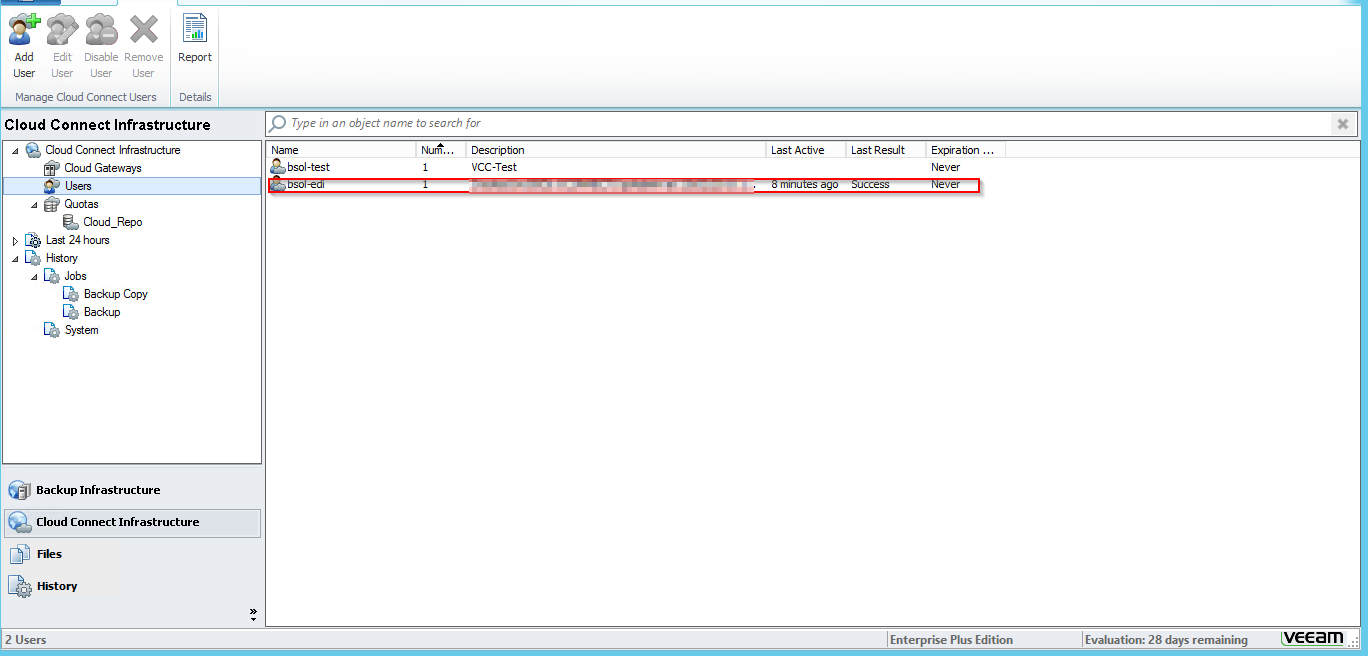Image resolution: width=1368 pixels, height=656 pixels.
Task: Collapse the Cloud Connect Infrastructure tree node
Action: 15,150
